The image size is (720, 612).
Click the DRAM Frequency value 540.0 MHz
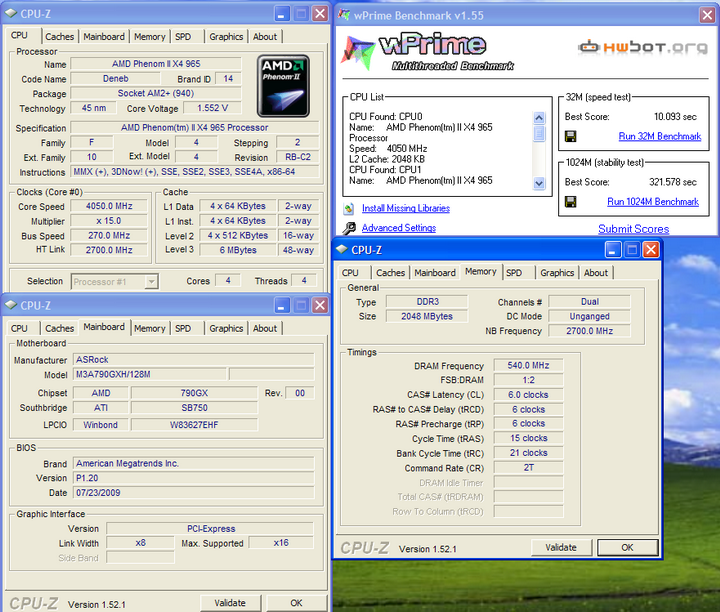coord(528,365)
